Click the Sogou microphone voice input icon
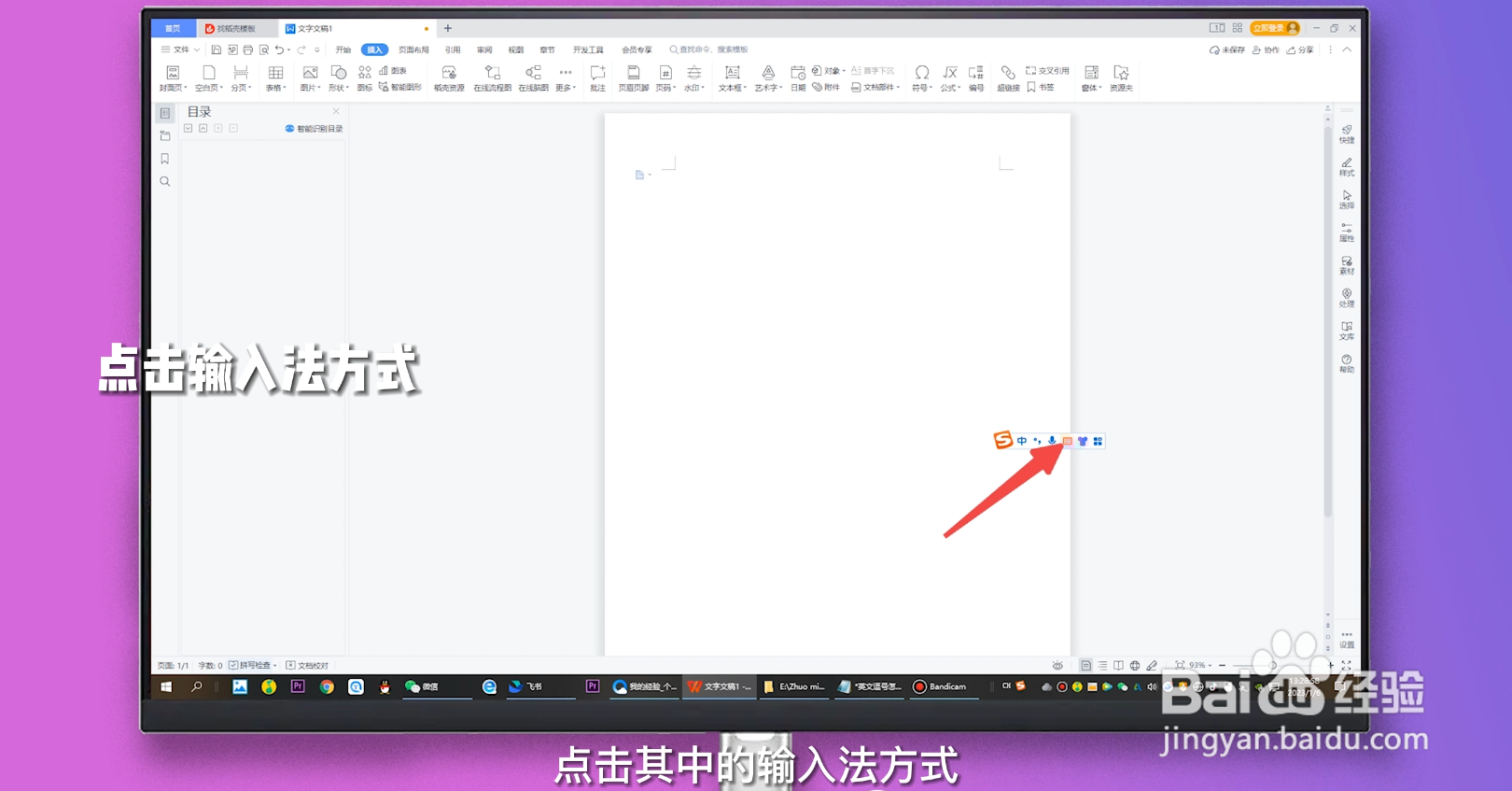Screen dimensions: 1512x791 (x=1052, y=441)
